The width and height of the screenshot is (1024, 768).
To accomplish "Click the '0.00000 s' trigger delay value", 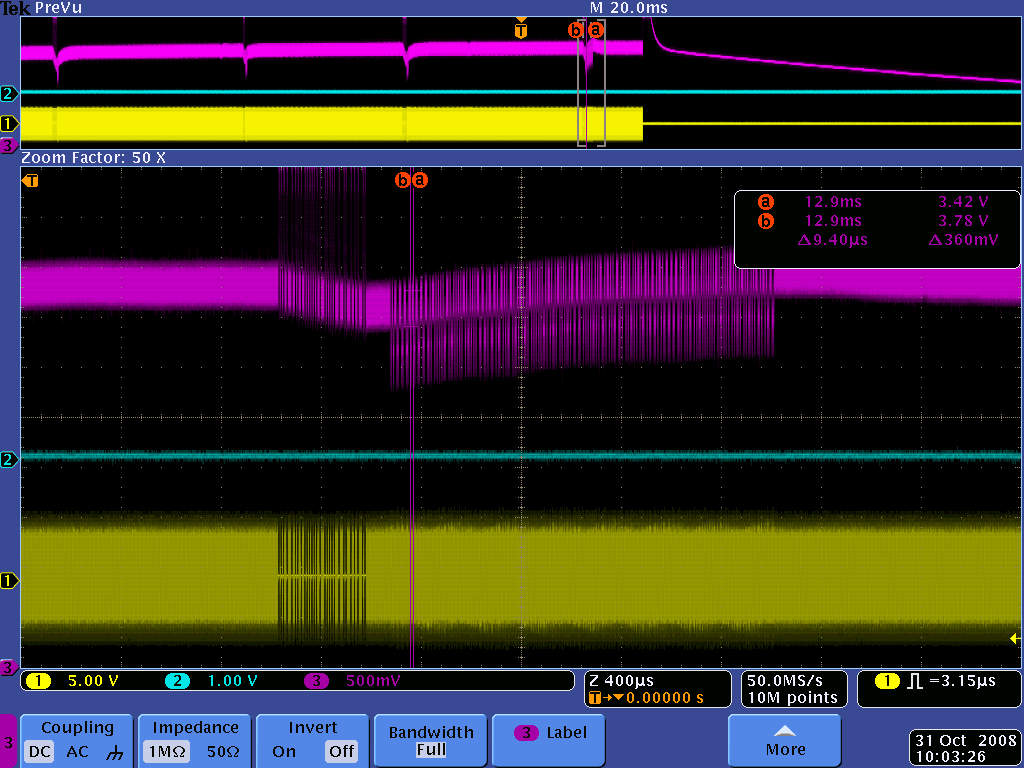I will [x=665, y=697].
